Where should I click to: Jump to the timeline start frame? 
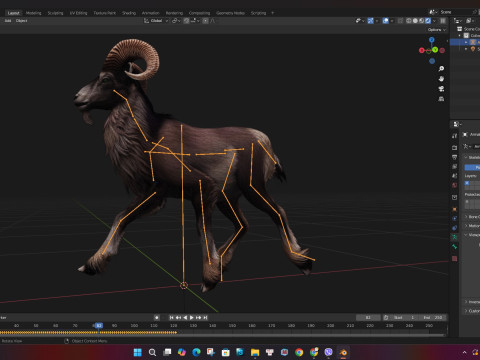171,318
